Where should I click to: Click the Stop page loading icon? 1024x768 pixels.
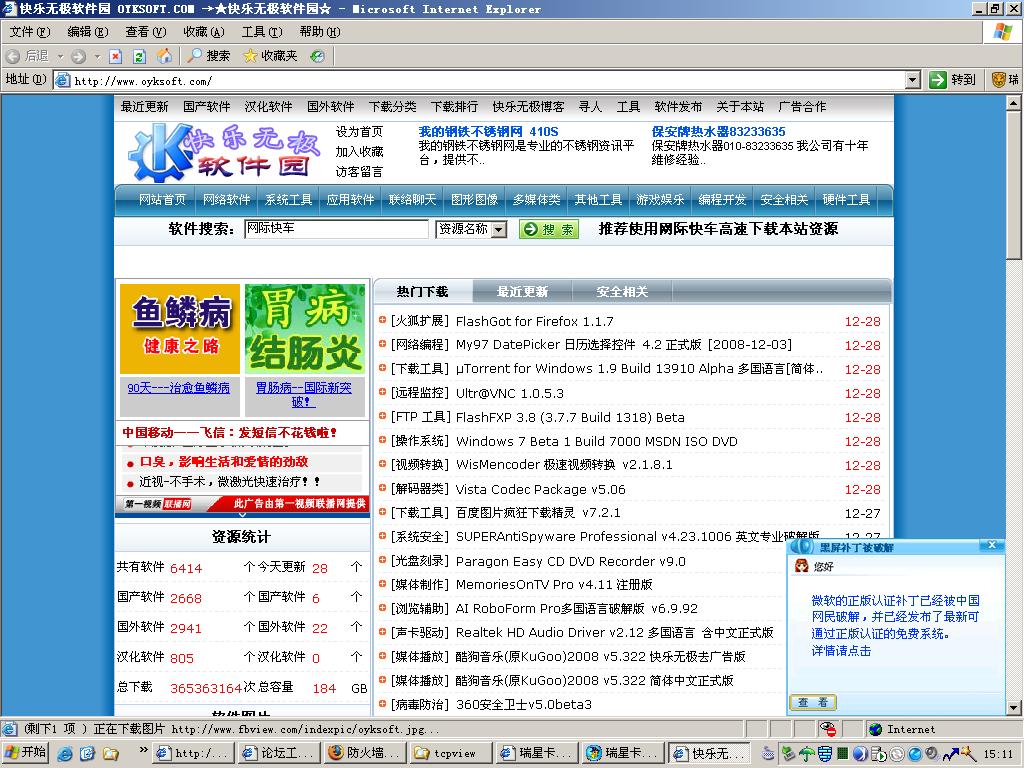coord(116,56)
